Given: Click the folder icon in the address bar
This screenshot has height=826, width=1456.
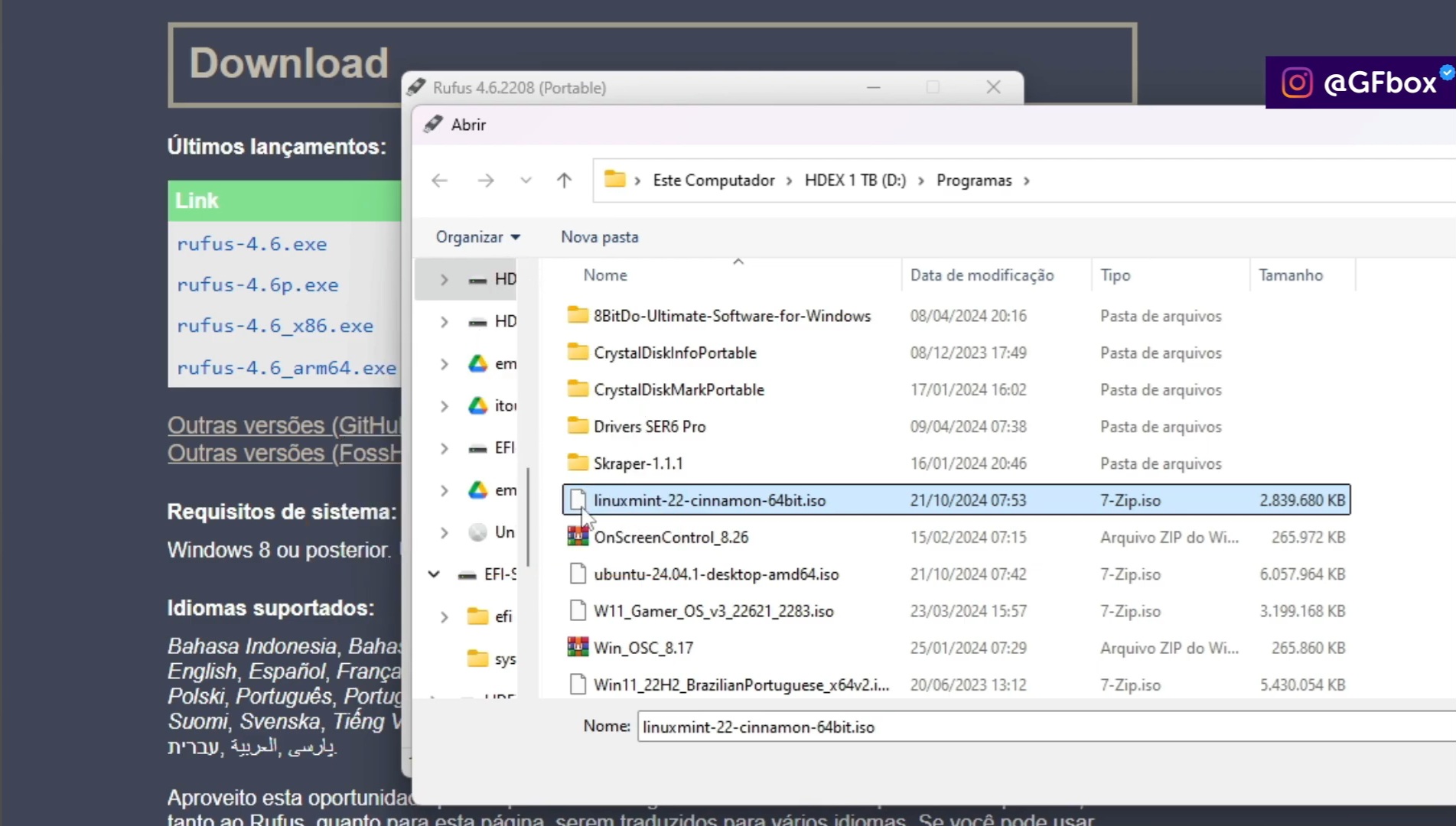Looking at the screenshot, I should [x=617, y=179].
